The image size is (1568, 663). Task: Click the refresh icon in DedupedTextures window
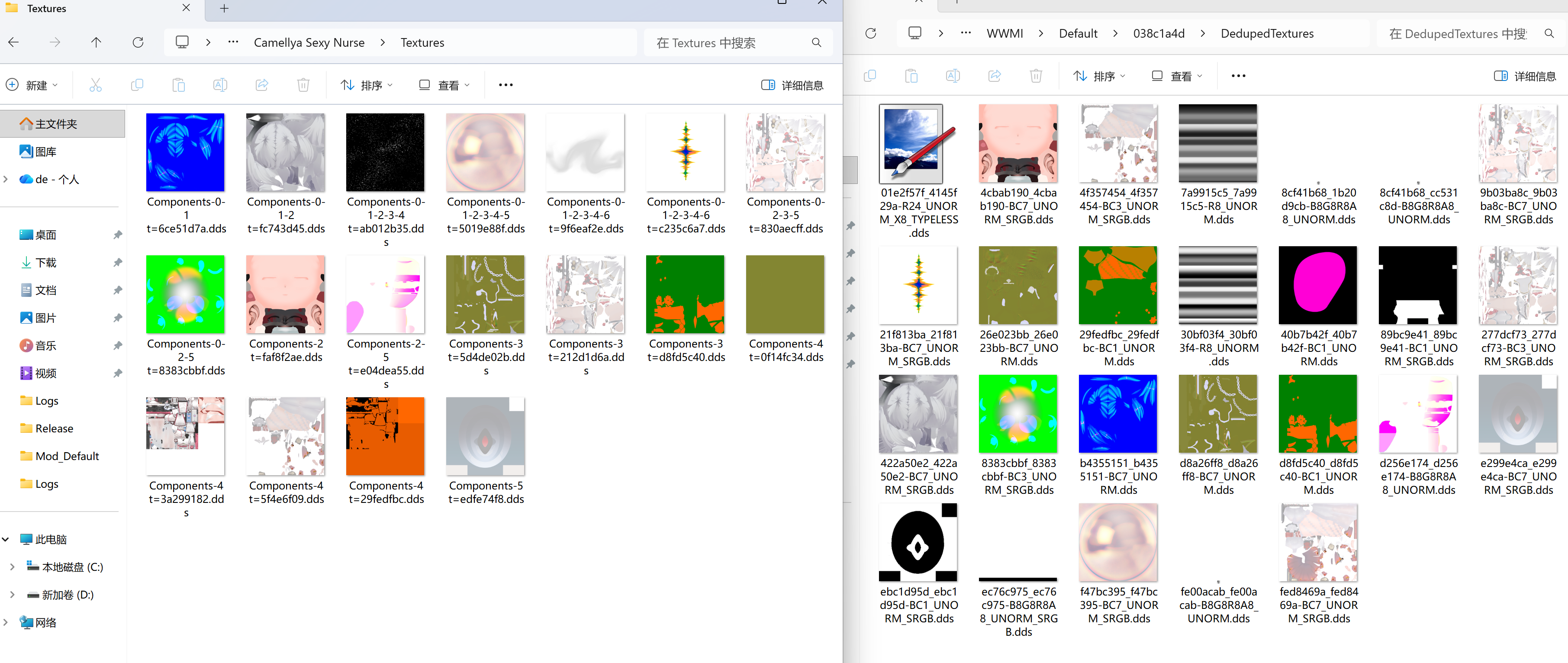tap(870, 33)
